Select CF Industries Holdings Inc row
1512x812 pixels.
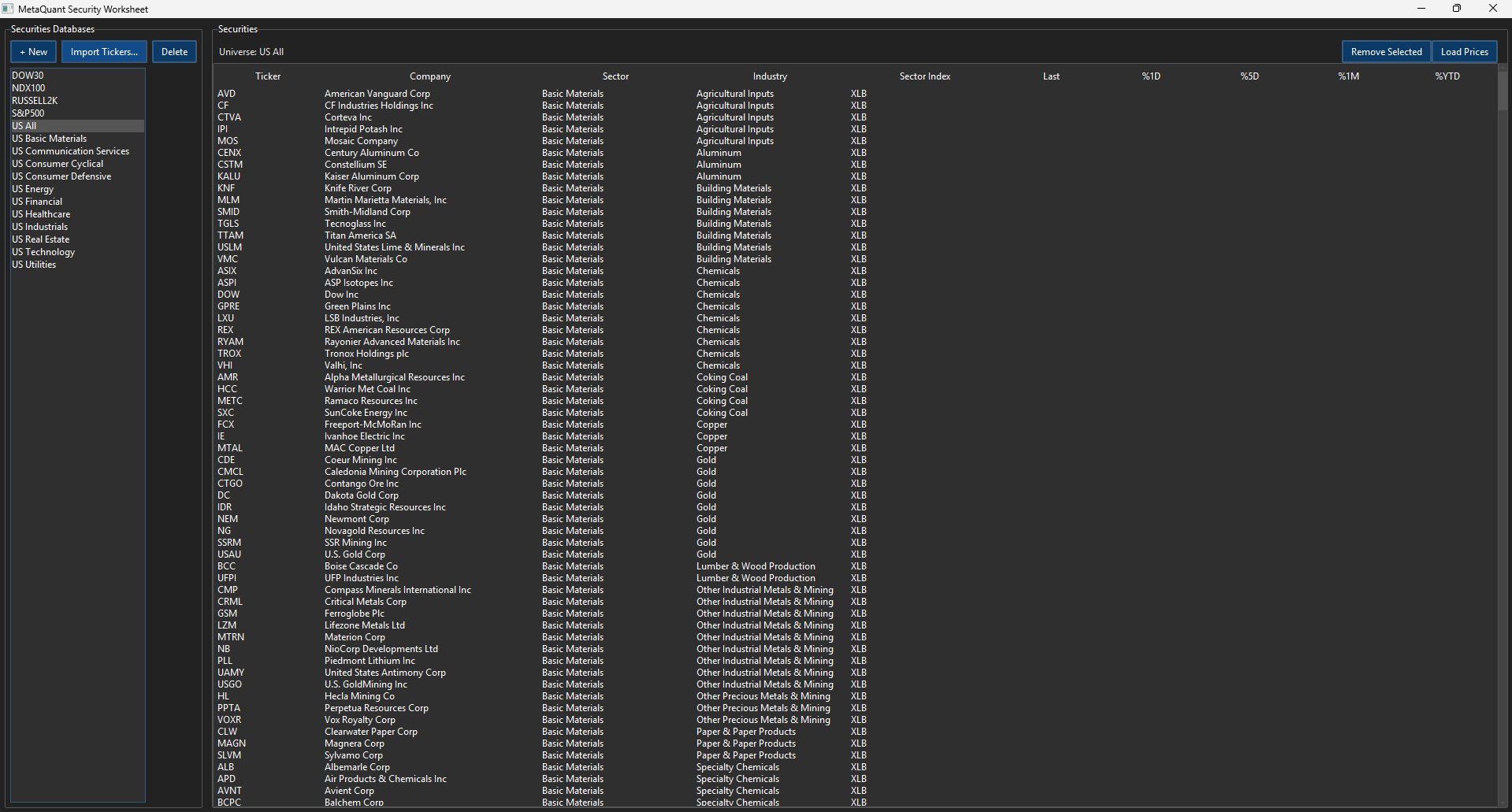(x=855, y=106)
